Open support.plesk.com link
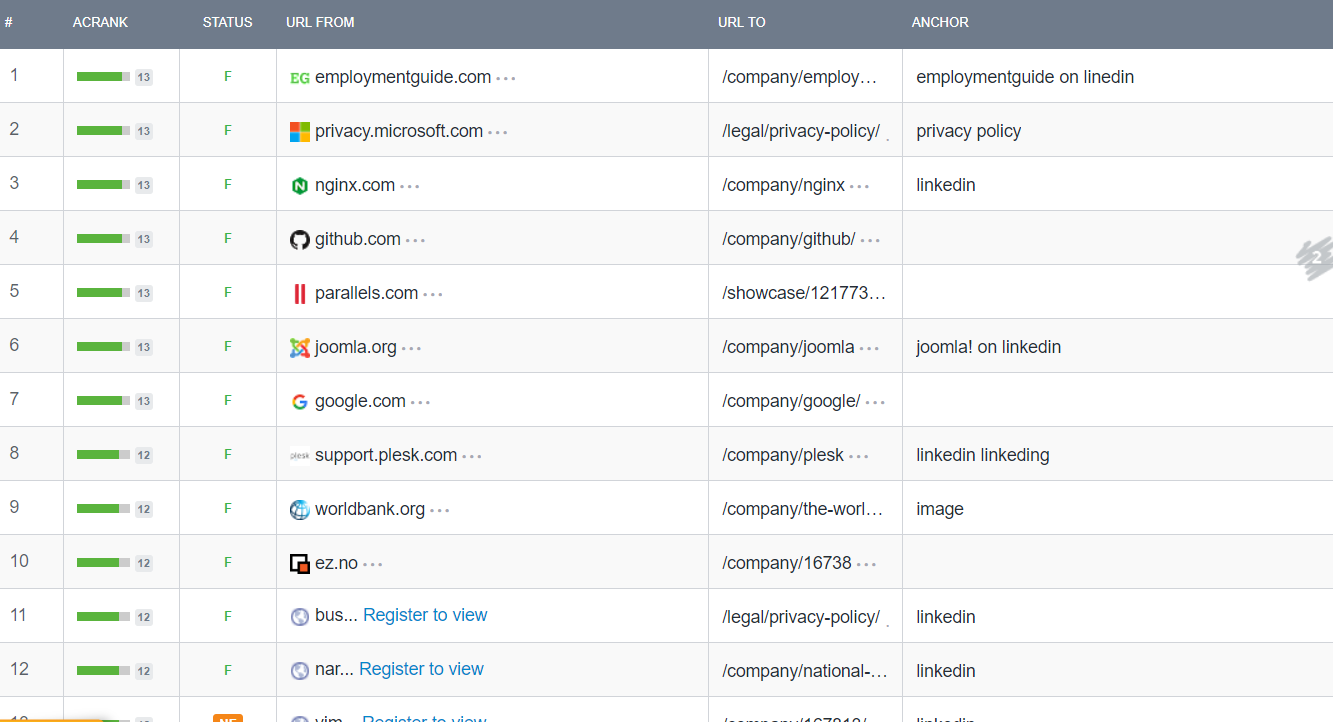The image size is (1333, 722). click(x=386, y=455)
